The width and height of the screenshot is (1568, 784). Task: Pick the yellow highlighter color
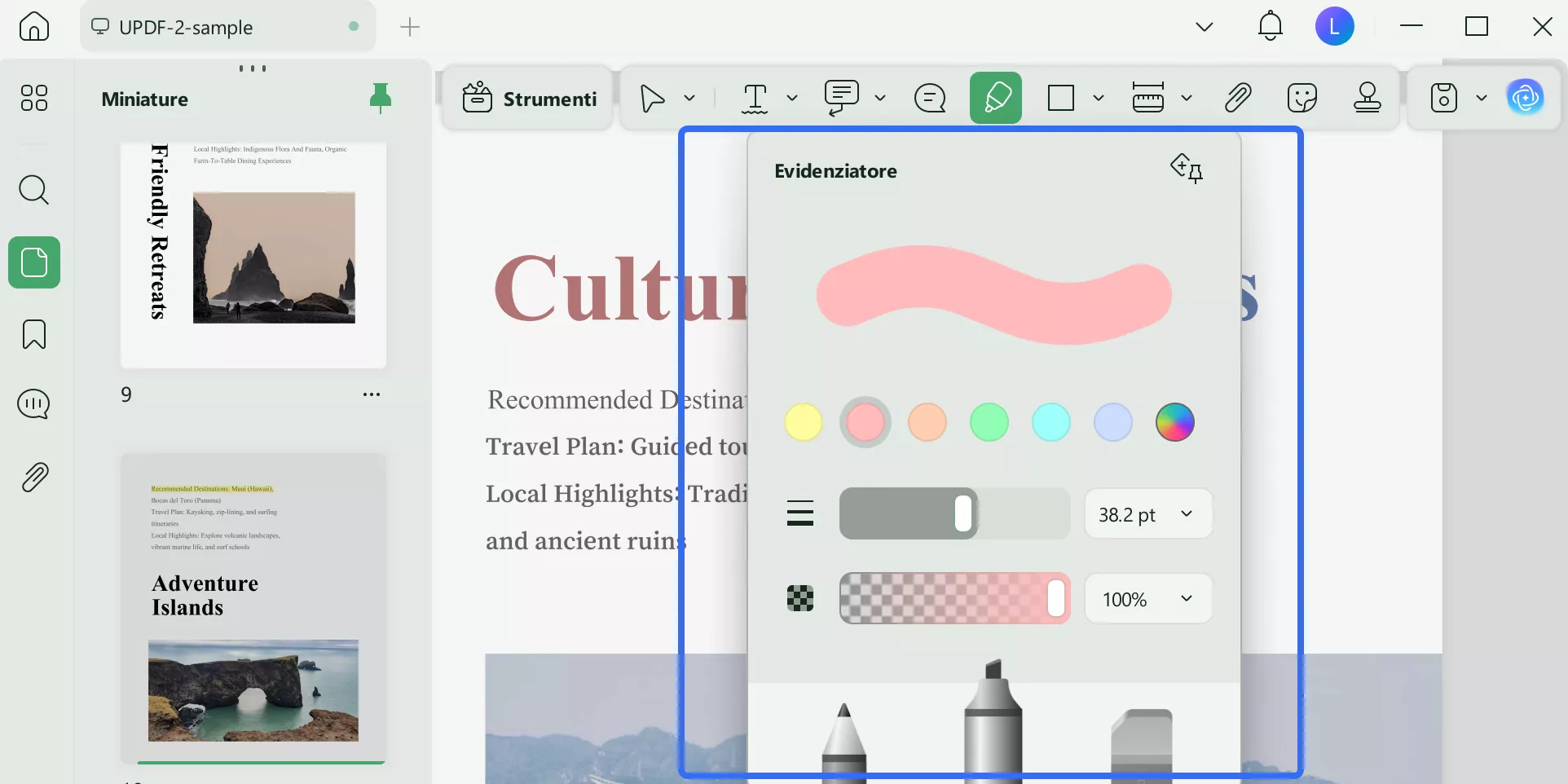tap(804, 422)
